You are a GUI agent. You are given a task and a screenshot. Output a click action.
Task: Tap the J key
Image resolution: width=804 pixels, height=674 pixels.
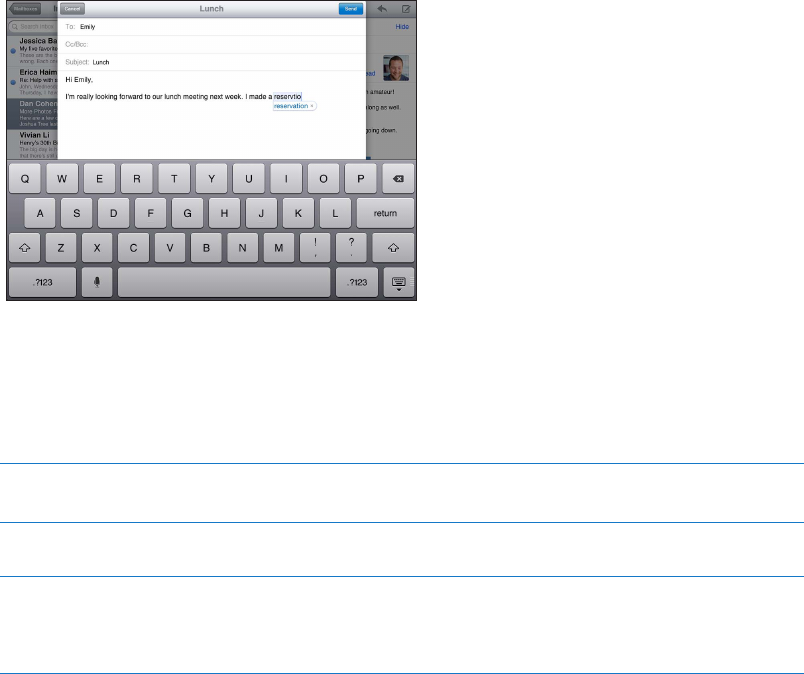point(262,213)
